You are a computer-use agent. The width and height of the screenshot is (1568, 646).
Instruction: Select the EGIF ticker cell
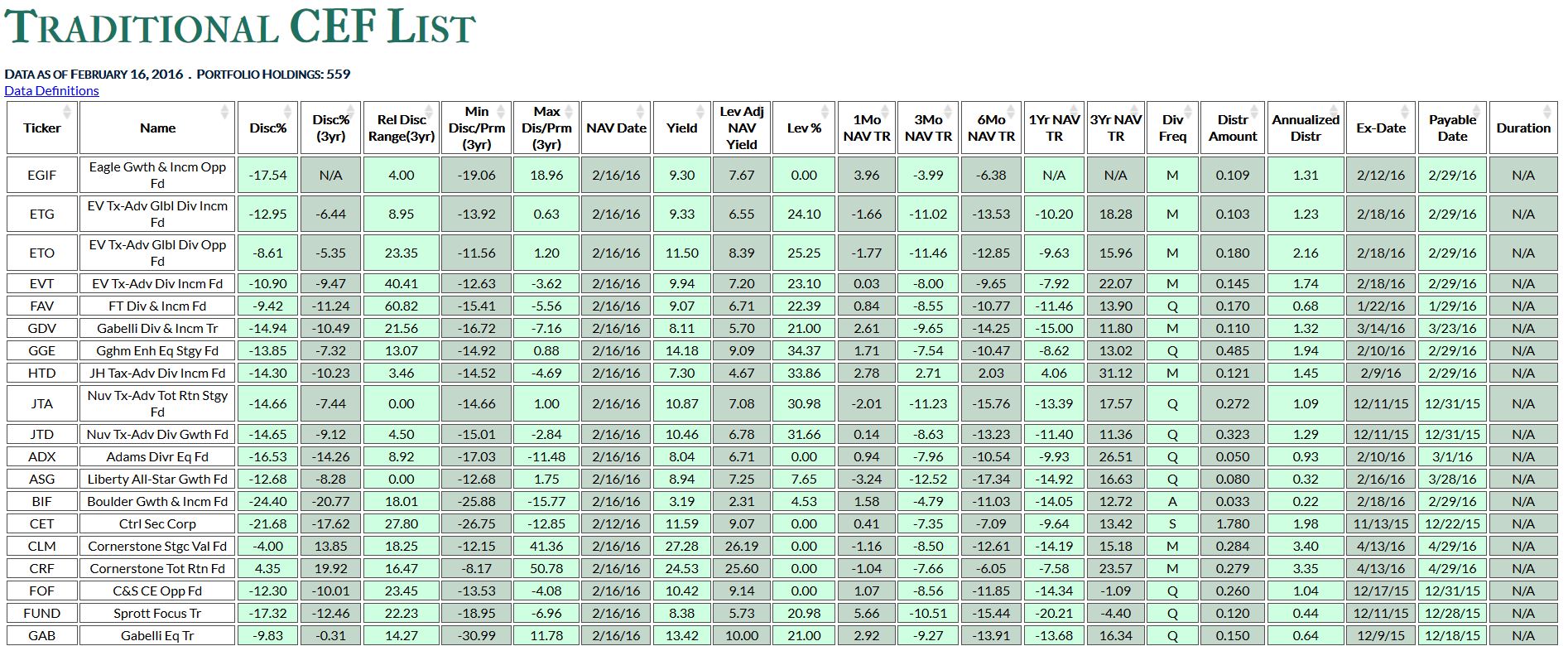tap(41, 176)
